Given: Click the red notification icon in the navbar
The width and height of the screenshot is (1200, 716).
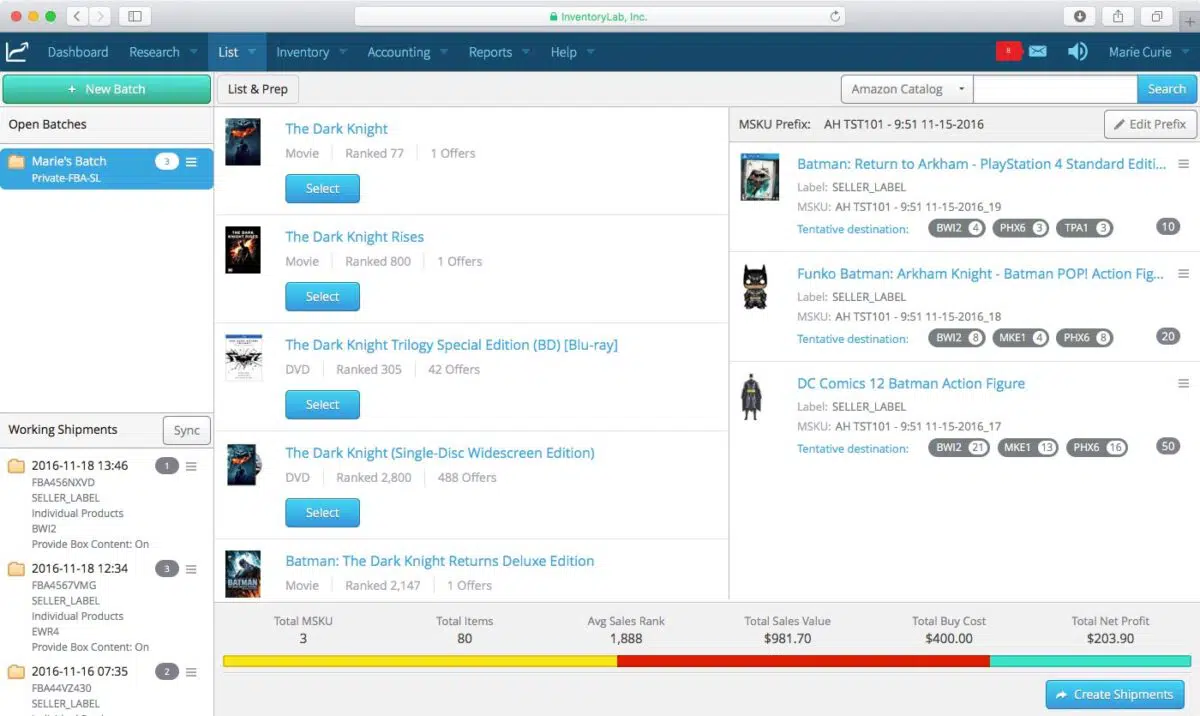Looking at the screenshot, I should click(1008, 51).
